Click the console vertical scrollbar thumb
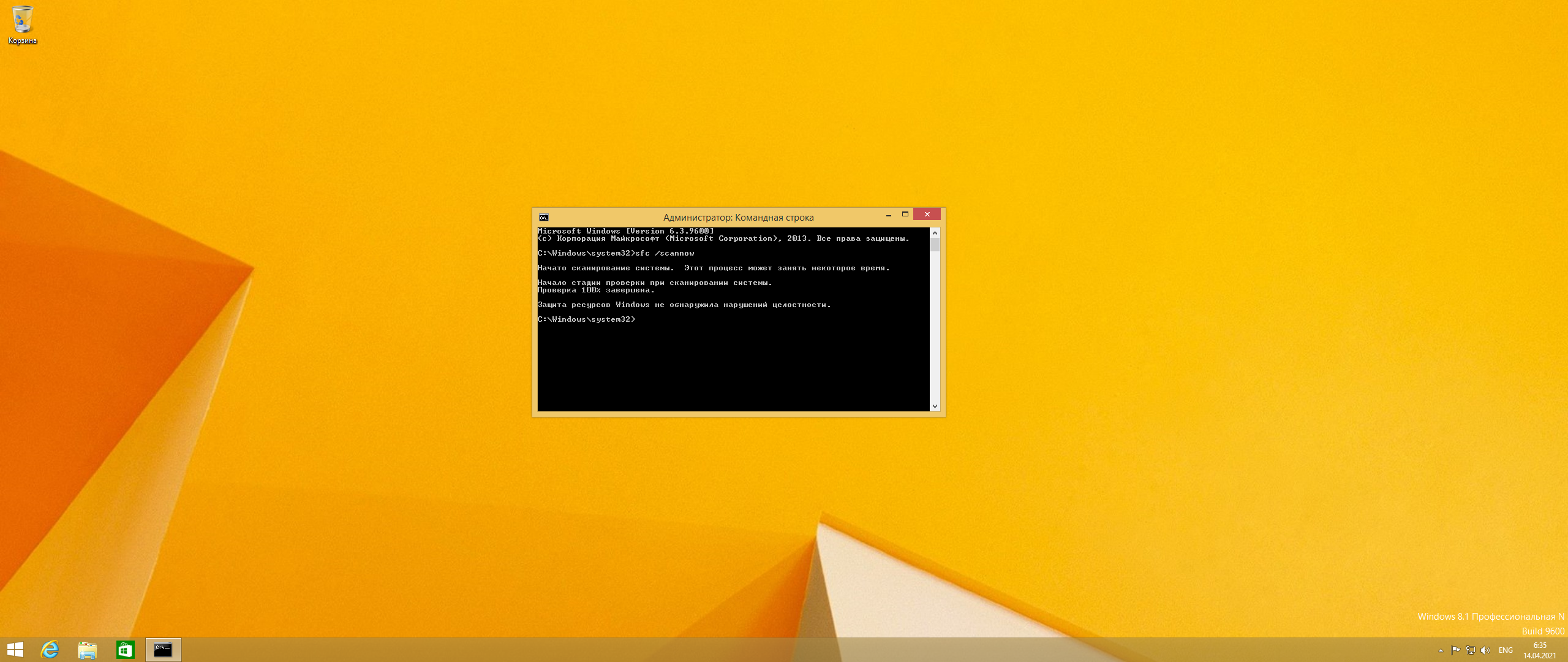1568x662 pixels. [935, 245]
